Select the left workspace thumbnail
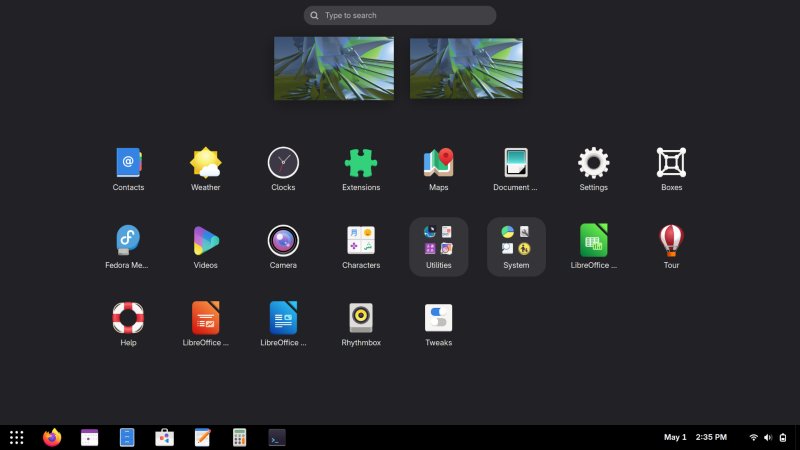 pos(334,68)
